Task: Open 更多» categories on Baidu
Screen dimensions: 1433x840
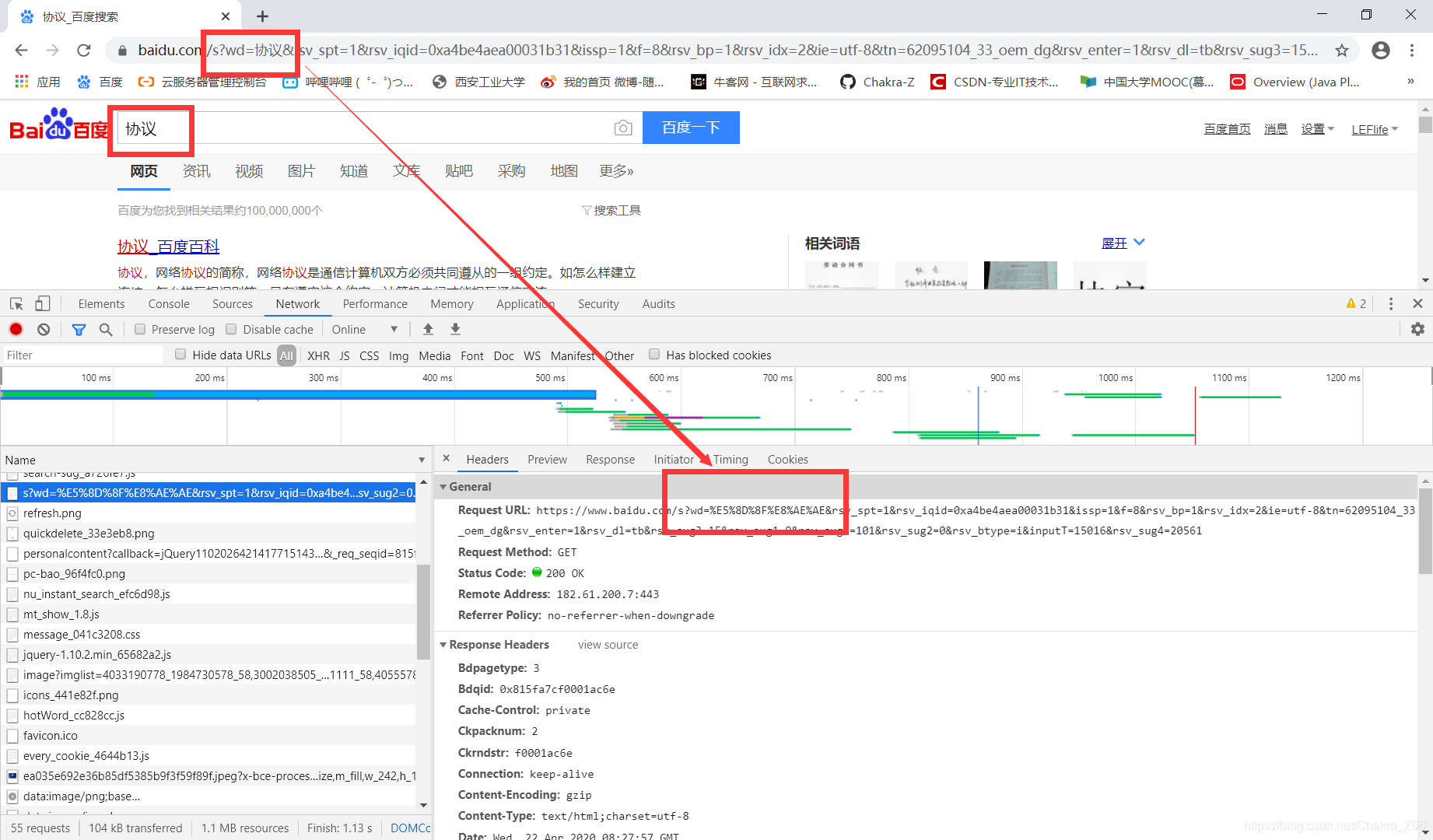Action: [616, 171]
